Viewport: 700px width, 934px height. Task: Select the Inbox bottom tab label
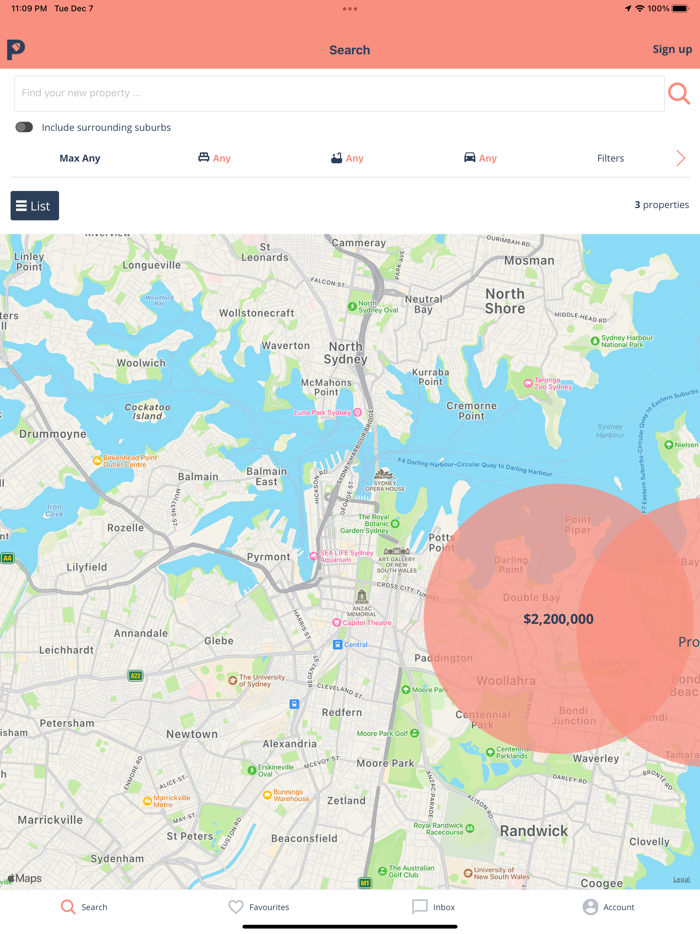[x=444, y=907]
